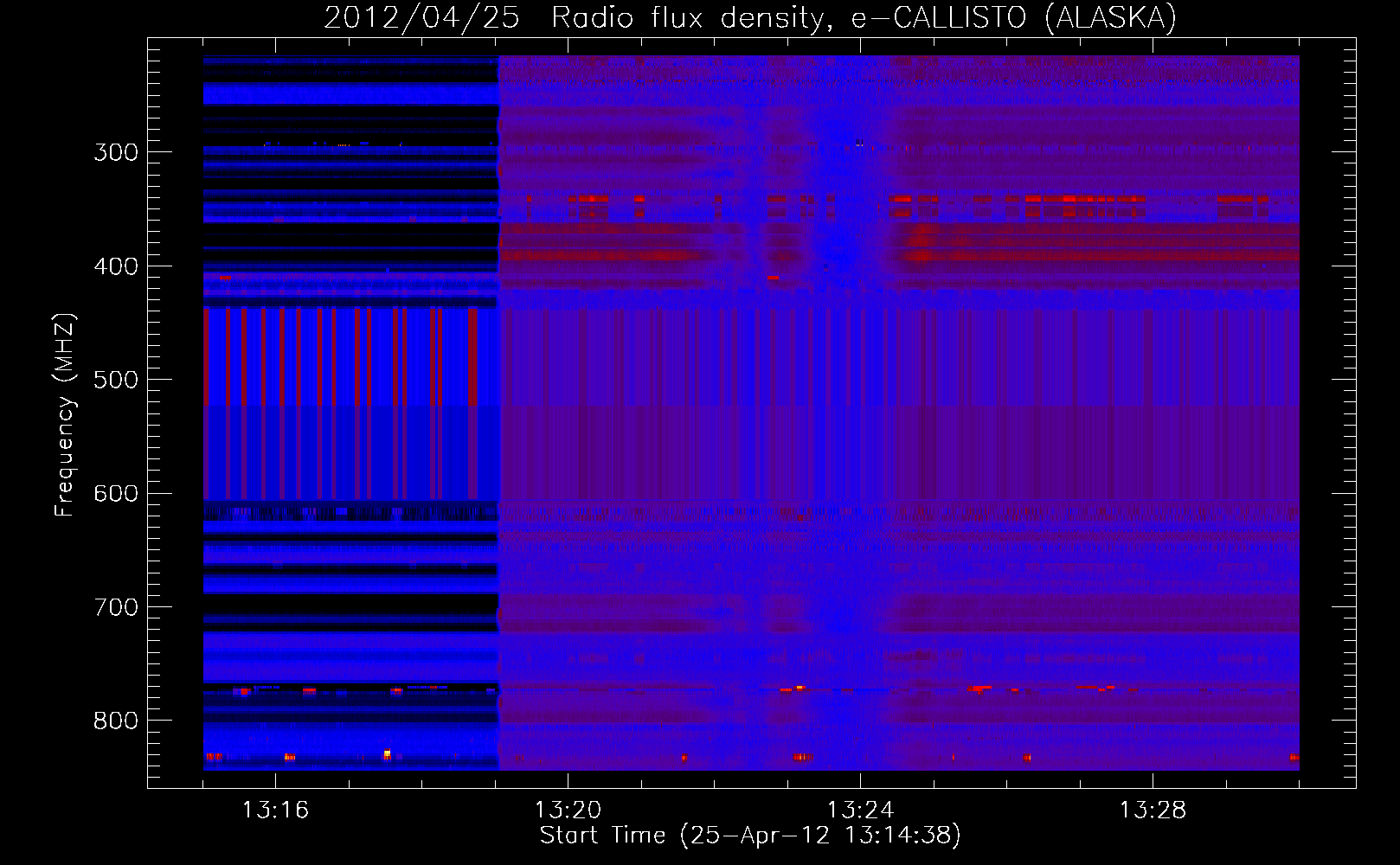This screenshot has height=865, width=1400.
Task: Click the 500 frequency tick label
Action: 116,380
